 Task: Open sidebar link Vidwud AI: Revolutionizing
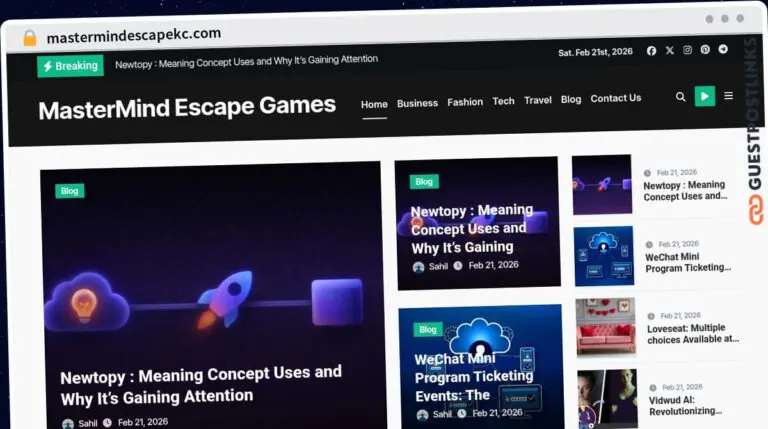click(685, 405)
